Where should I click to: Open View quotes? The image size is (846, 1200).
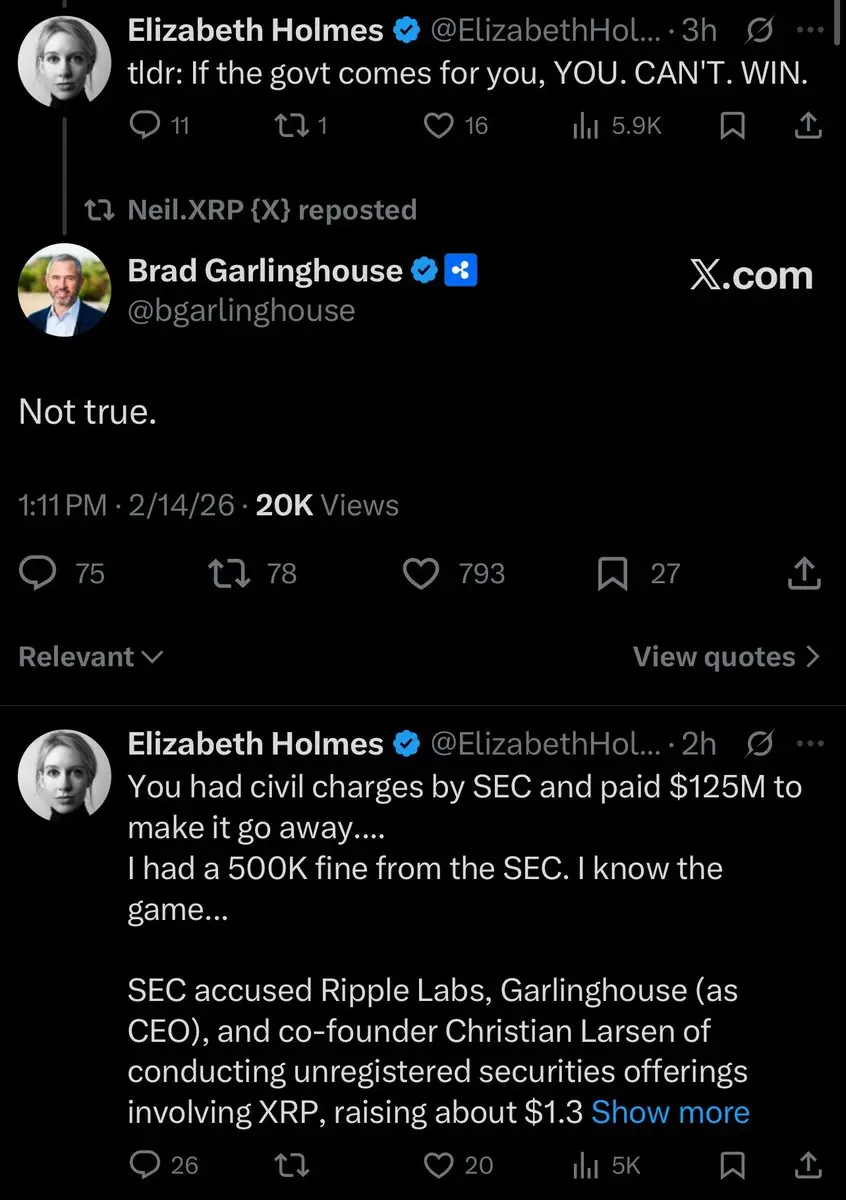727,657
